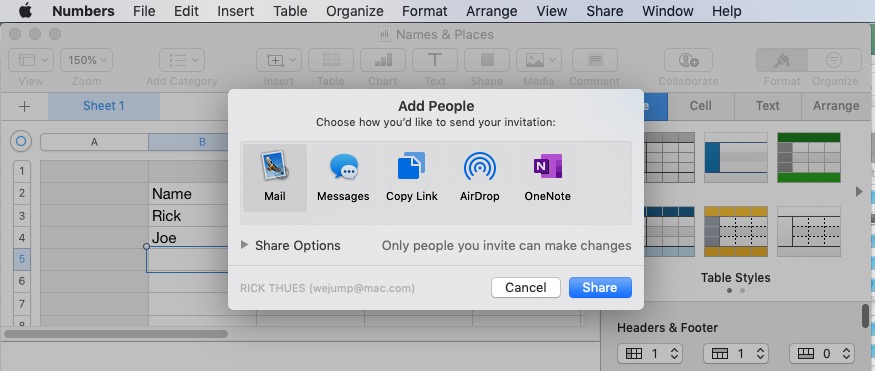Open the Organize menu in menu bar
This screenshot has height=371, width=875.
(x=355, y=11)
